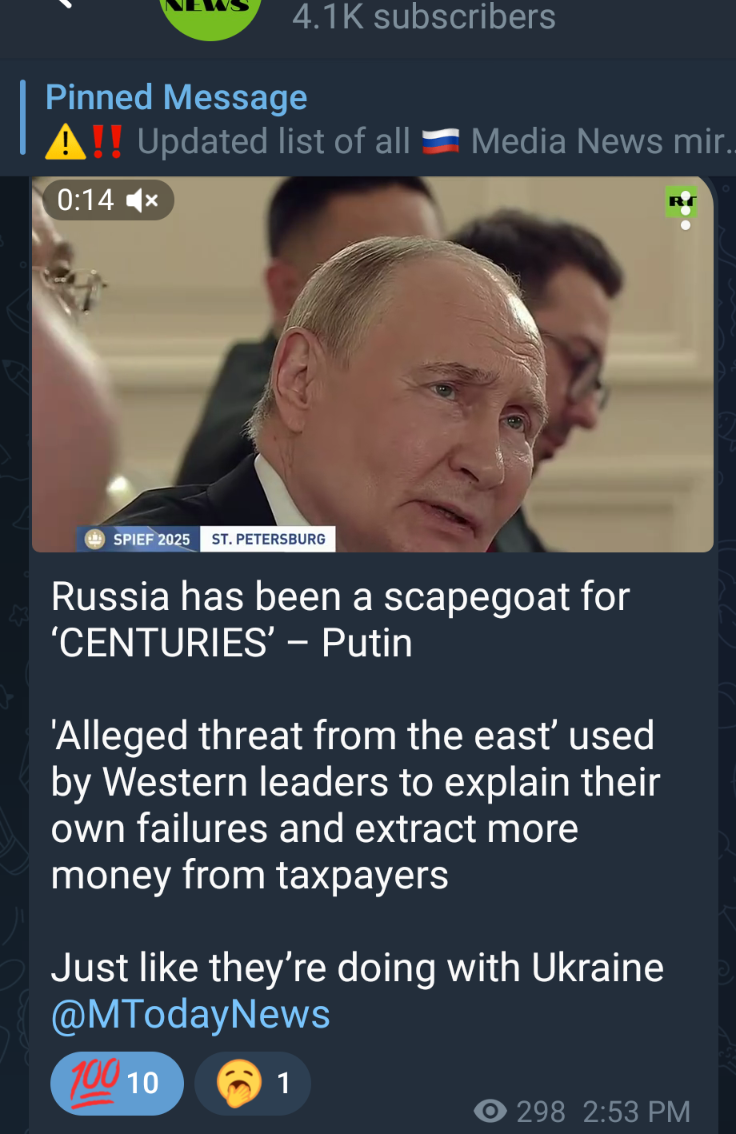Viewport: 736px width, 1134px height.
Task: Tap the eye views icon
Action: (490, 1110)
